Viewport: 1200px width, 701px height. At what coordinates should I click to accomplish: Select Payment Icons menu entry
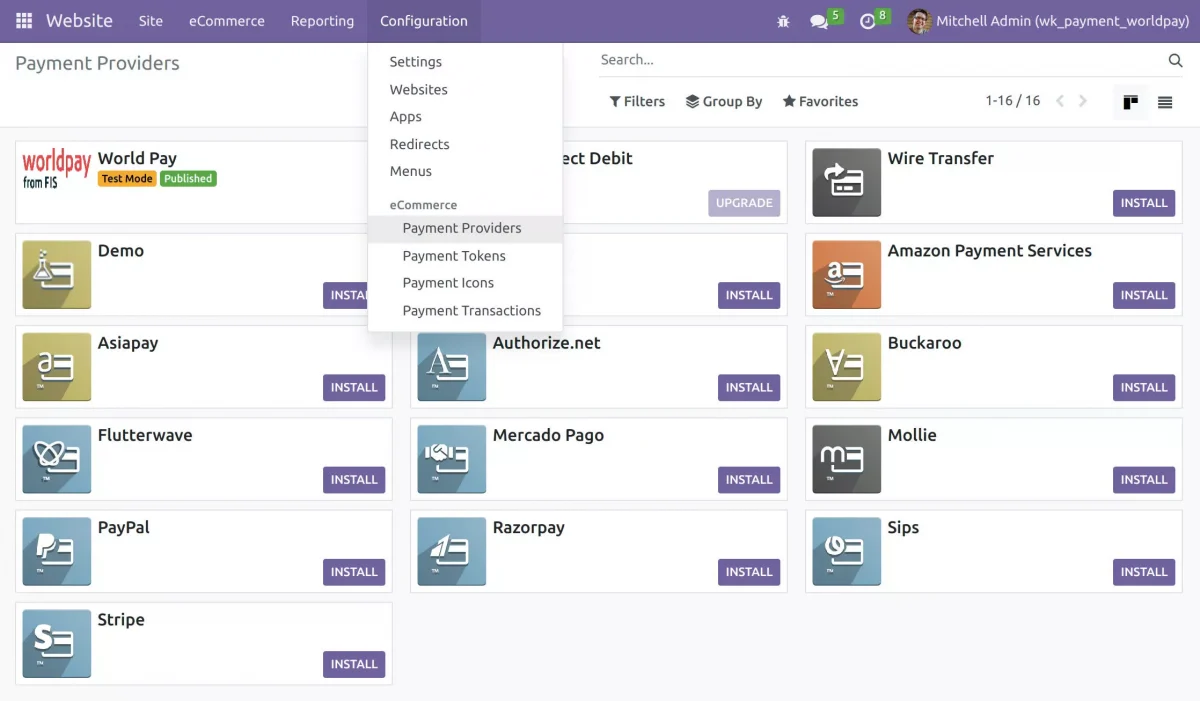point(465,283)
